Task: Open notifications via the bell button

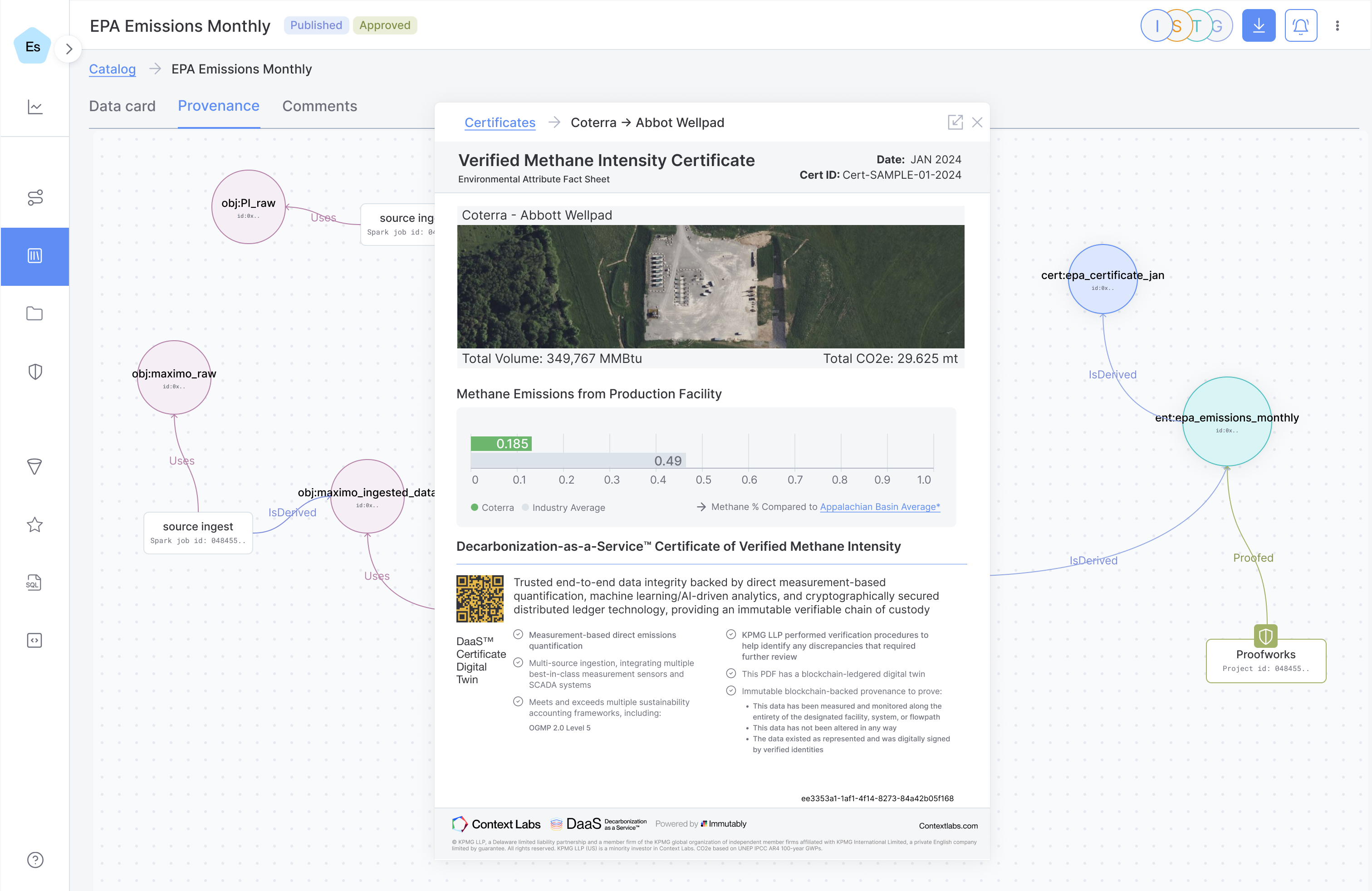Action: click(1301, 25)
